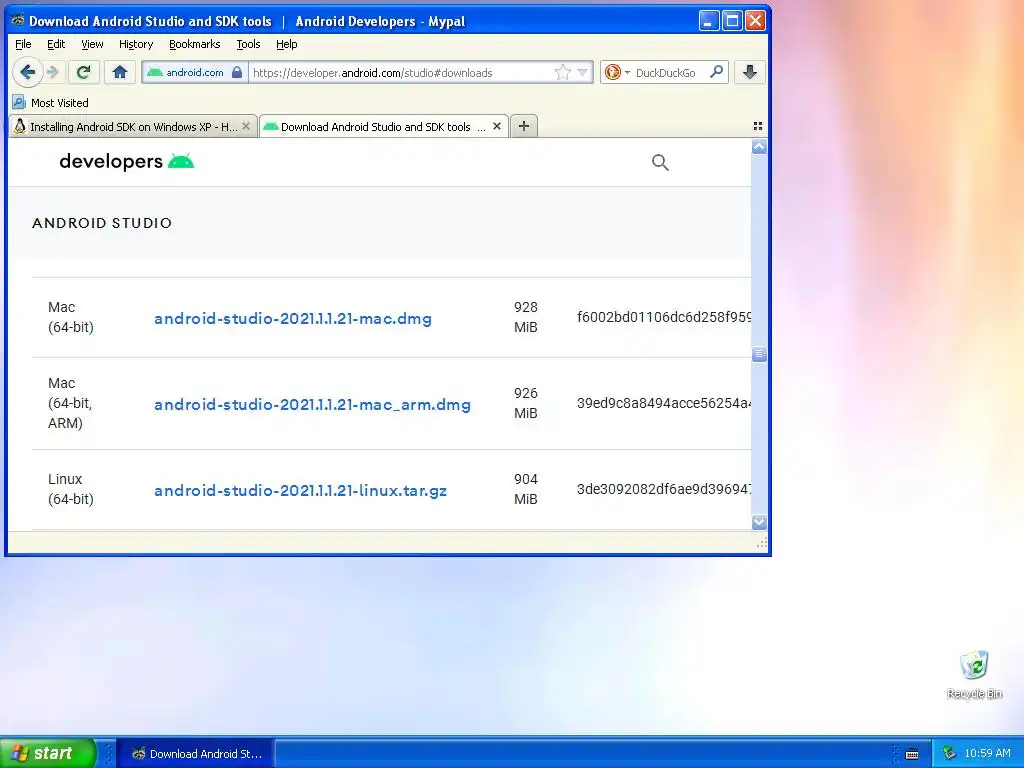Click the 928 MiB size cell
The width and height of the screenshot is (1024, 768).
(x=526, y=317)
